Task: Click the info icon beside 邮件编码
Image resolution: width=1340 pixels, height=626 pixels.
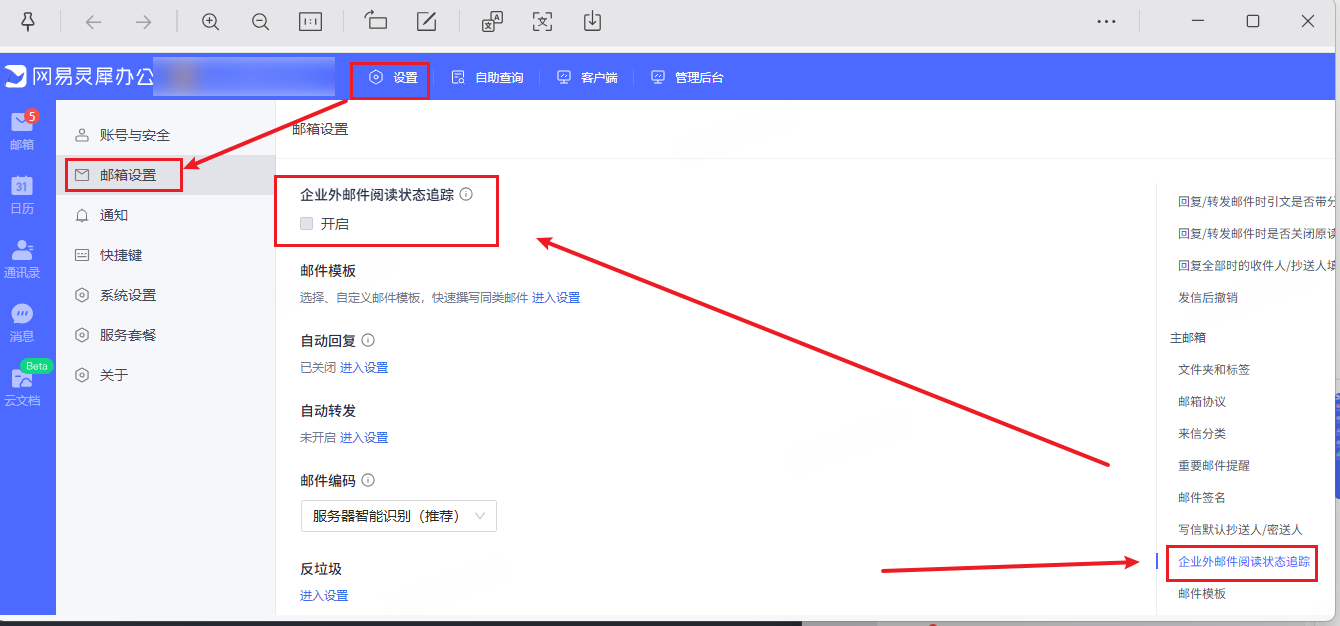Action: pos(368,481)
